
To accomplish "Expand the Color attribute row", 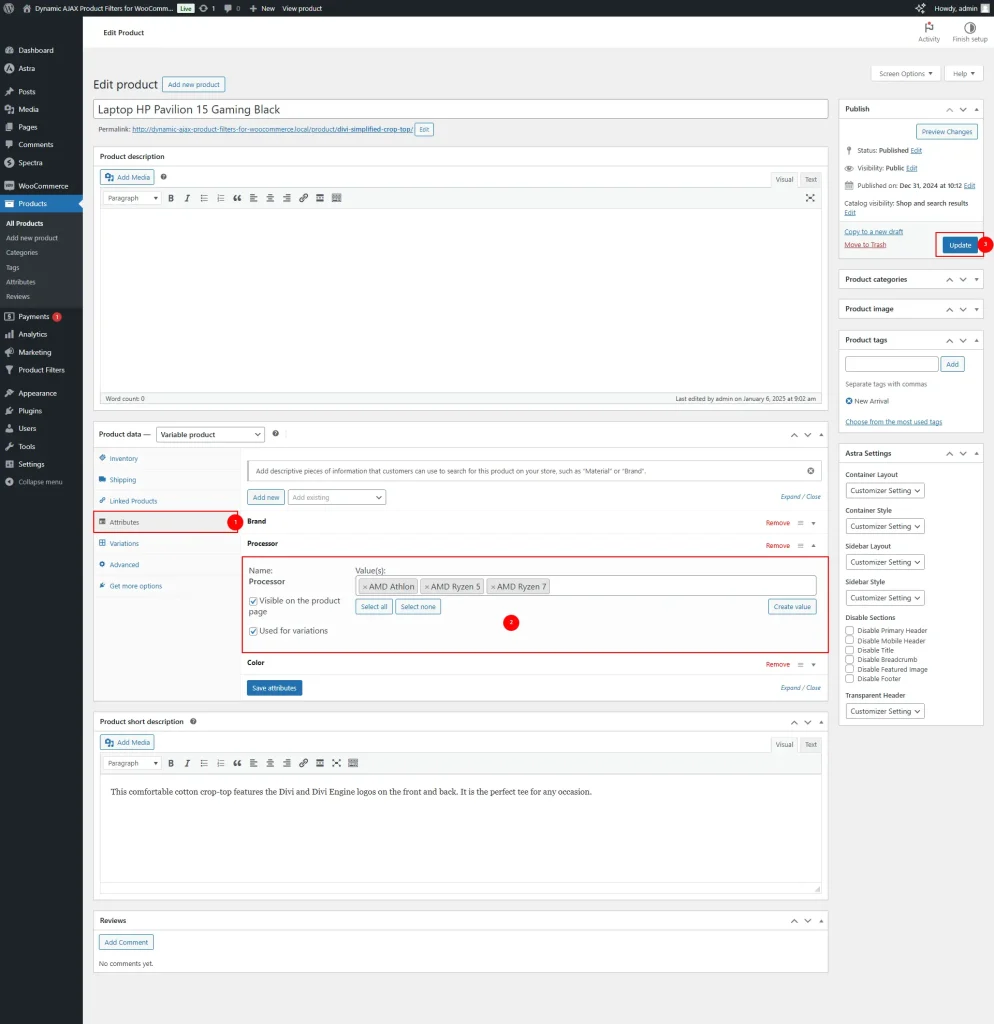I will coord(813,665).
